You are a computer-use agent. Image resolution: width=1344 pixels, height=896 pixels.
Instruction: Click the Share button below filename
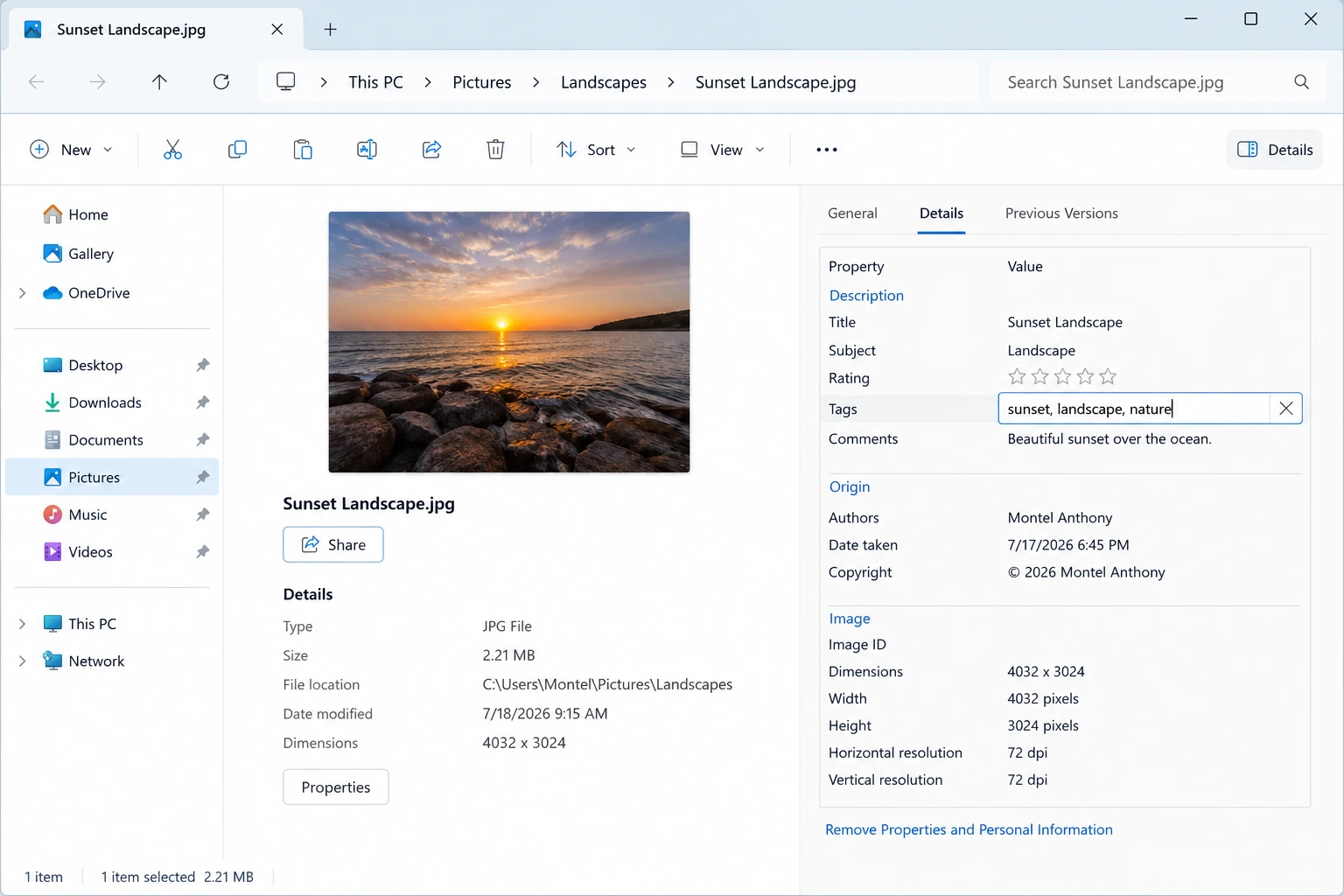(333, 544)
